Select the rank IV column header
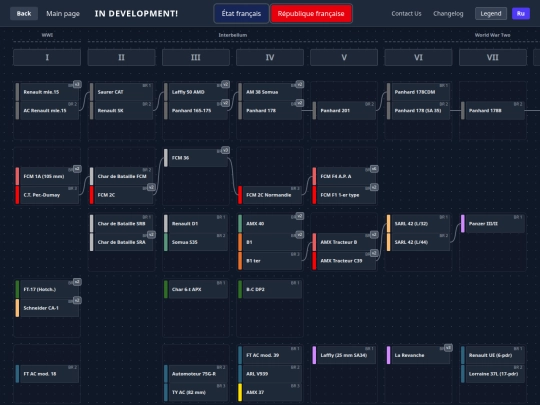This screenshot has width=540, height=405. point(270,57)
